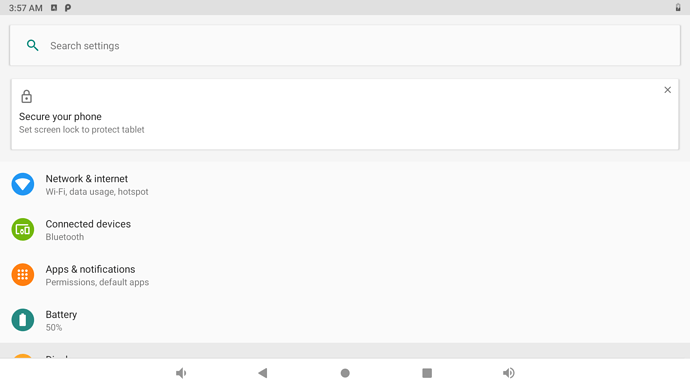
Task: Tap the volume up navigation button
Action: point(509,373)
